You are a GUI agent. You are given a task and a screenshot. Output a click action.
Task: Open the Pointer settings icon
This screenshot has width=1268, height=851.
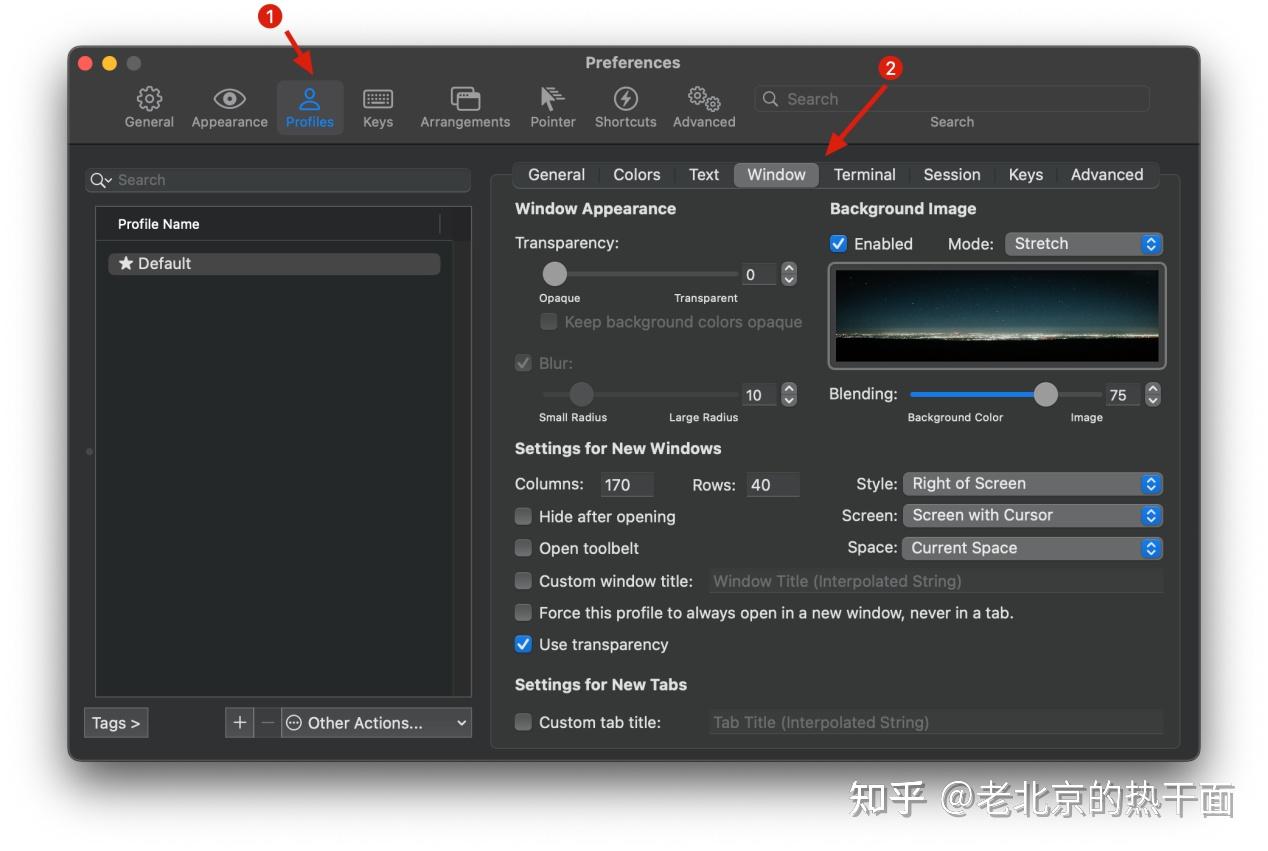552,105
